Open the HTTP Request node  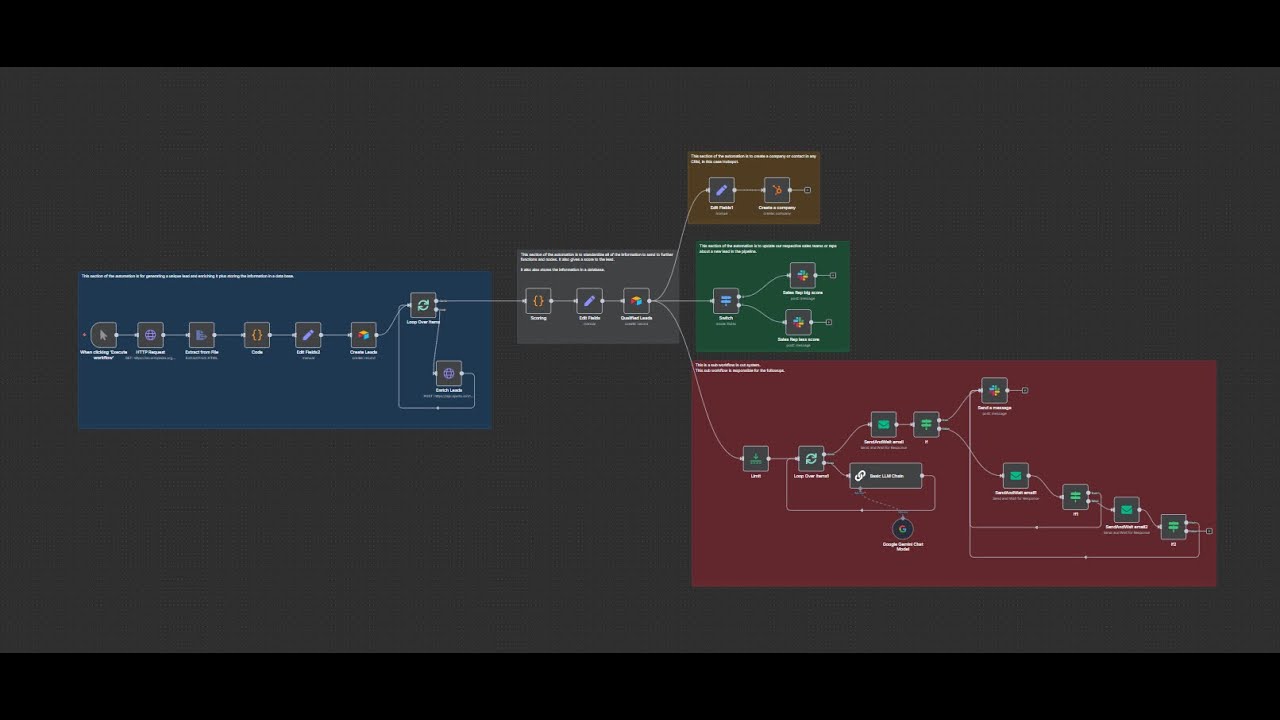click(x=151, y=335)
